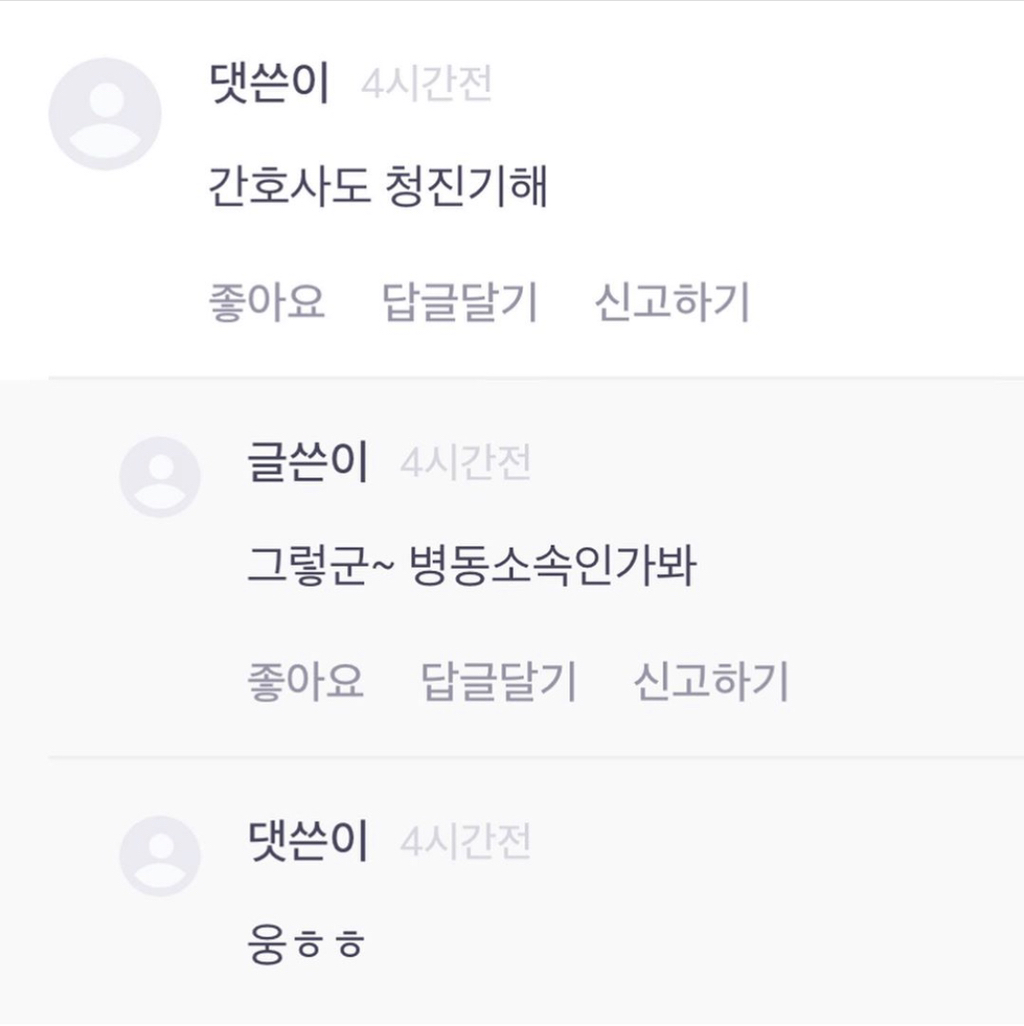Select the reply text 그렇군~ 병동소속인가봐

click(x=471, y=568)
